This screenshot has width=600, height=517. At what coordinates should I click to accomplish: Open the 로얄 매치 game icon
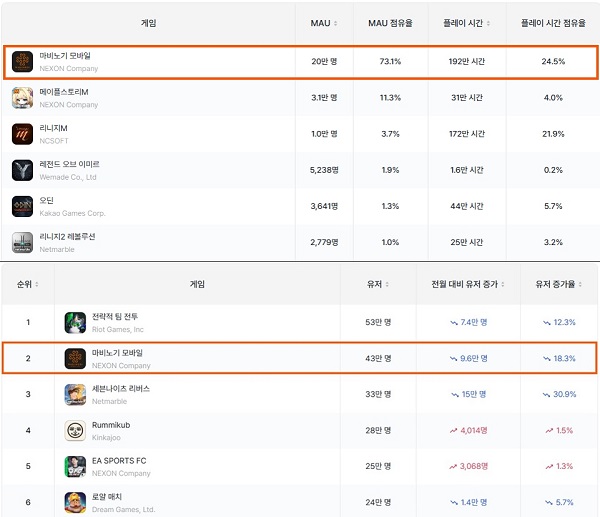pyautogui.click(x=75, y=501)
